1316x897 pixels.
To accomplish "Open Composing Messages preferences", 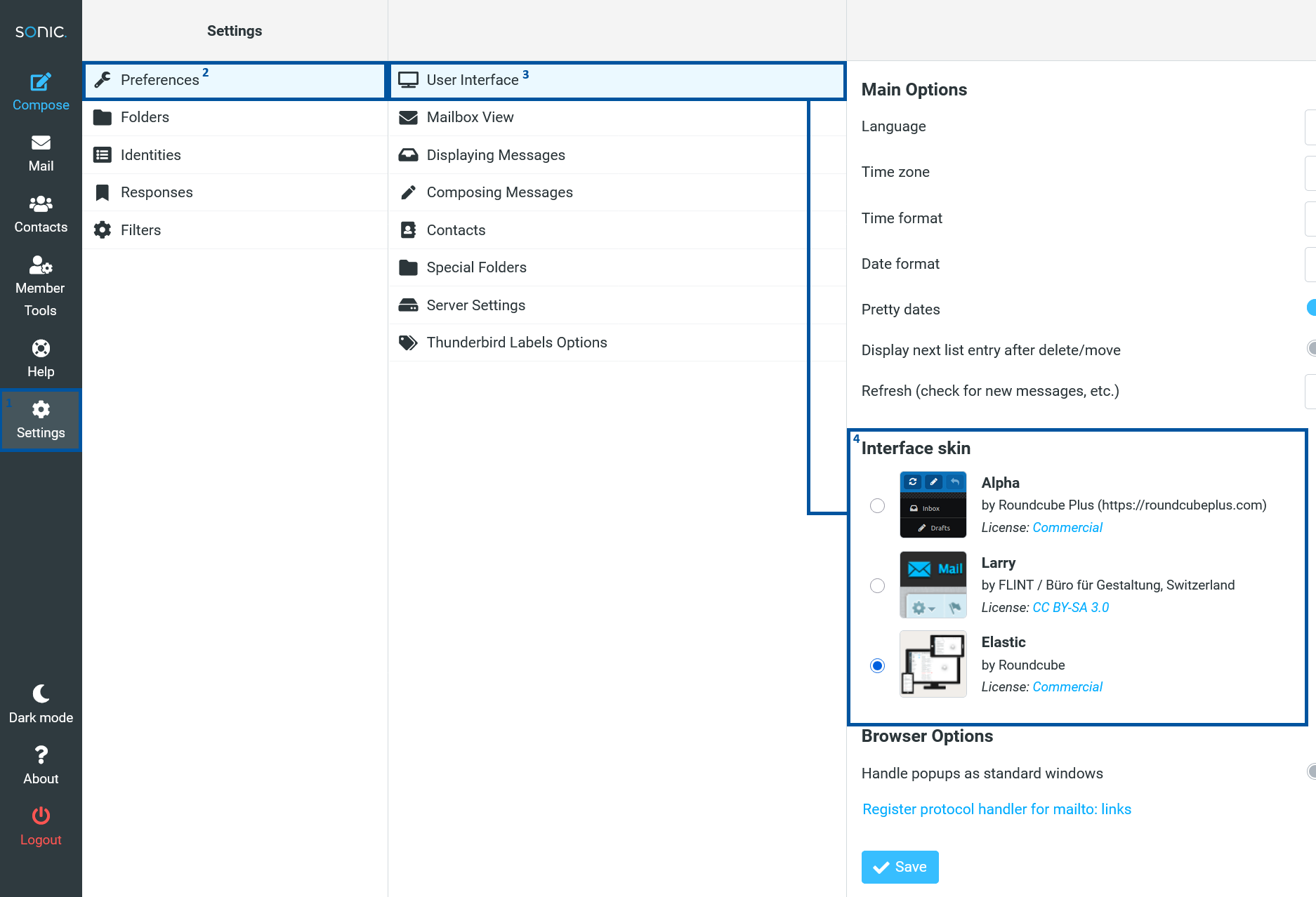I will point(617,192).
